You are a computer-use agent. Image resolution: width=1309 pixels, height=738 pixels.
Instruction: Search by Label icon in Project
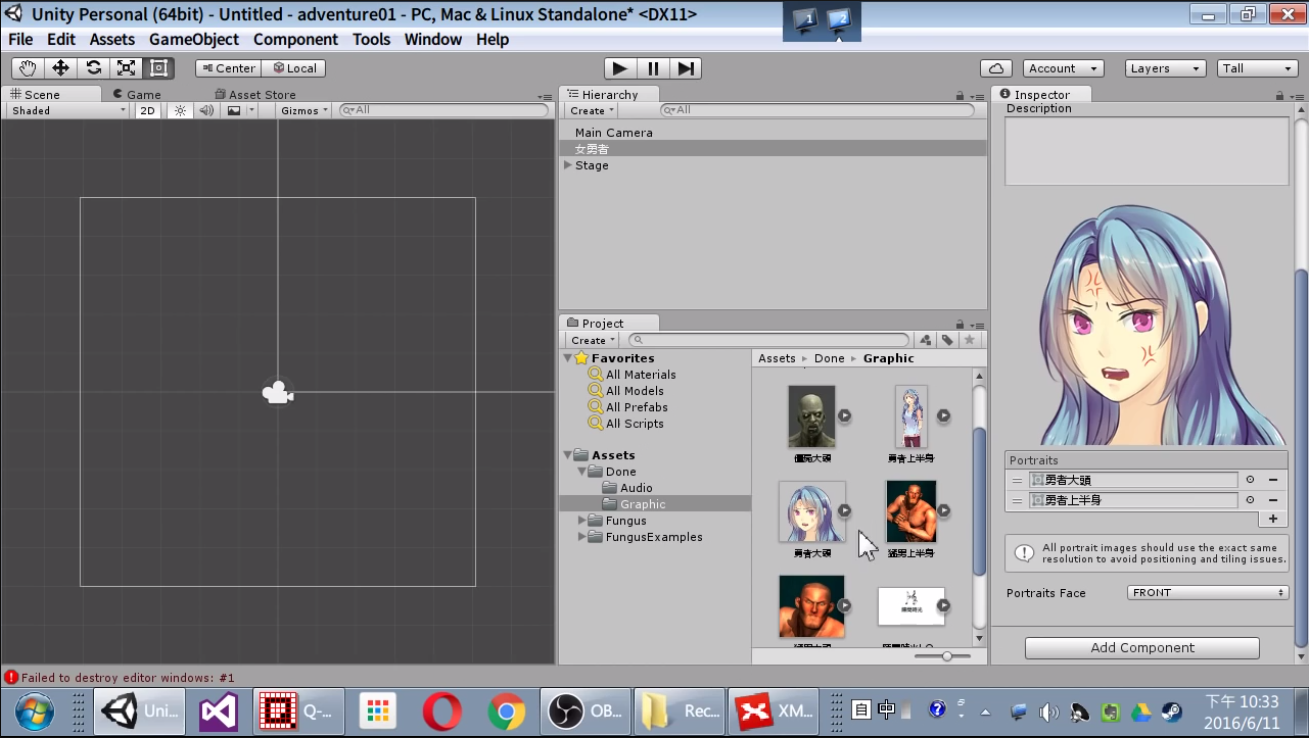coord(948,340)
